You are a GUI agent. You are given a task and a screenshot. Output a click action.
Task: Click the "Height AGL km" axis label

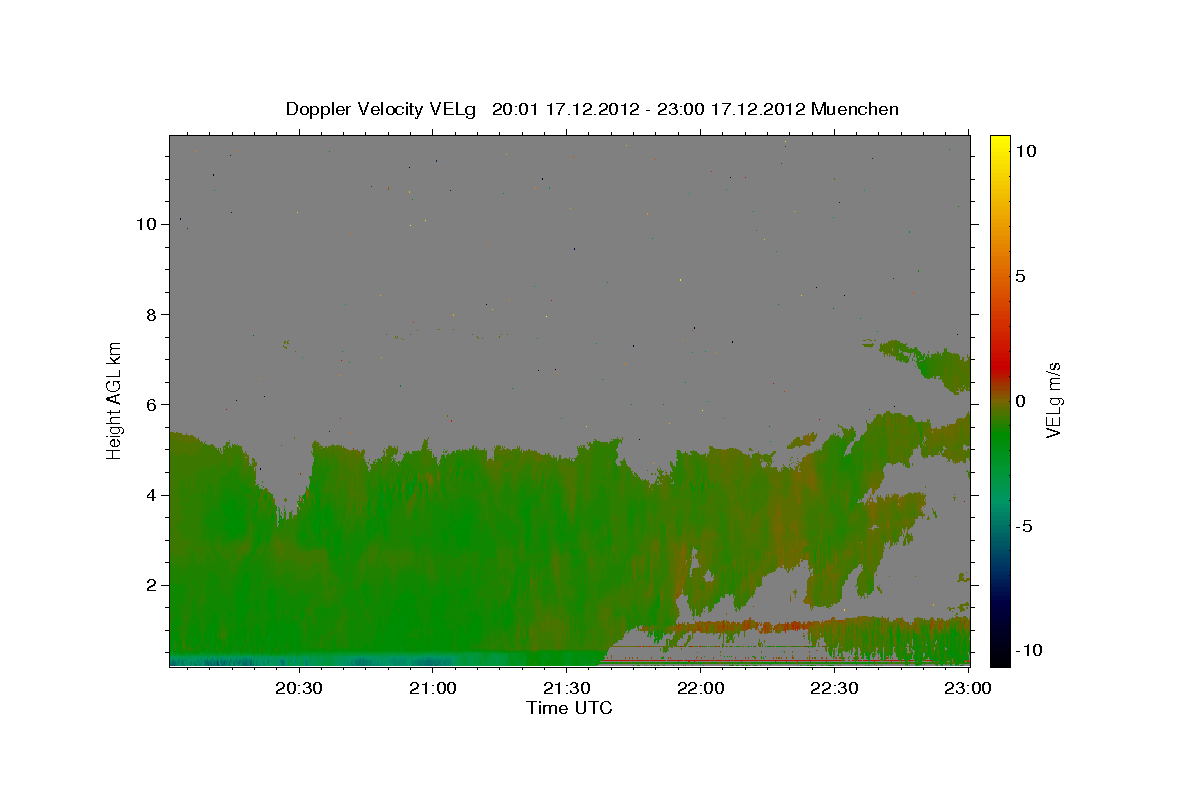[x=115, y=399]
